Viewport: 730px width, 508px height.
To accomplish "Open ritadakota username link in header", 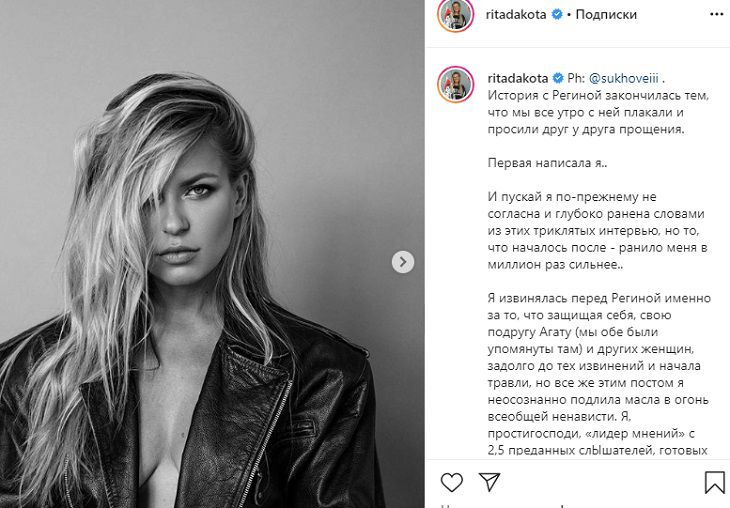I will click(x=516, y=14).
